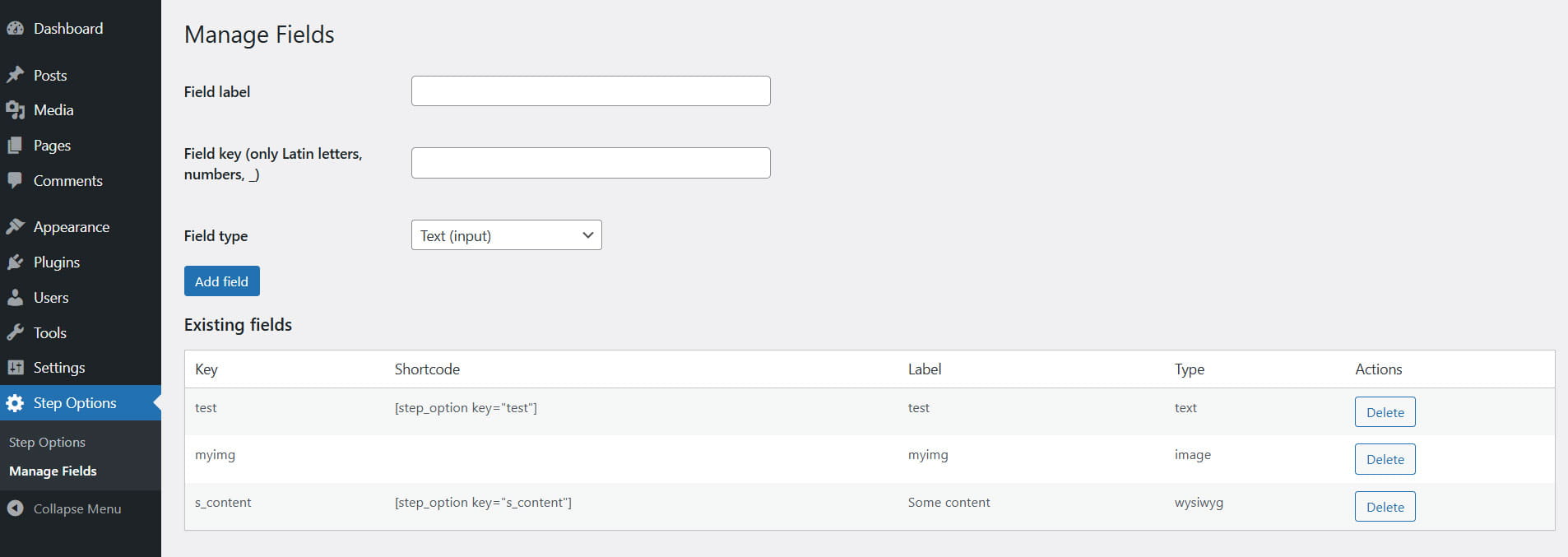Click the Plugins plug icon

[15, 262]
